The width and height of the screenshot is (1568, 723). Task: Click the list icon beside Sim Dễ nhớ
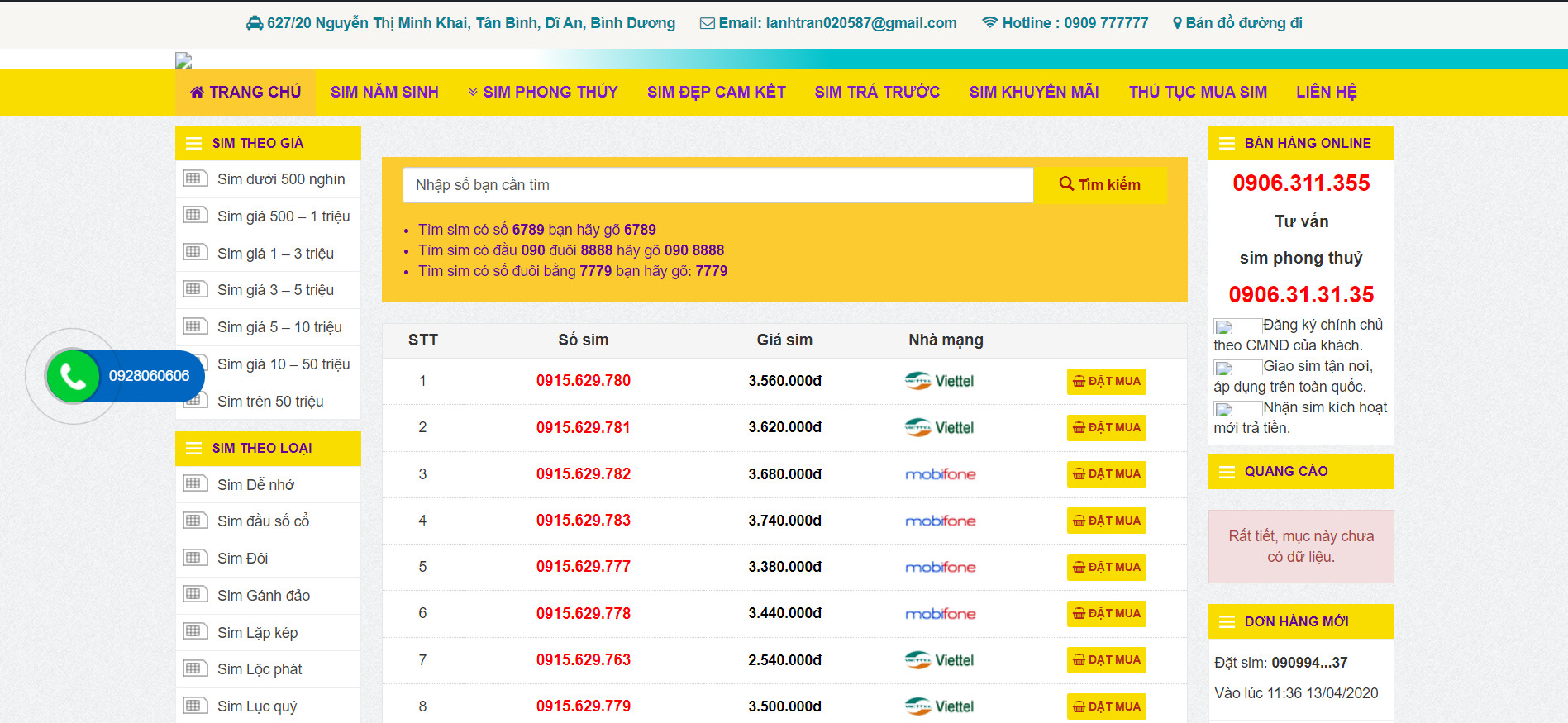(195, 483)
